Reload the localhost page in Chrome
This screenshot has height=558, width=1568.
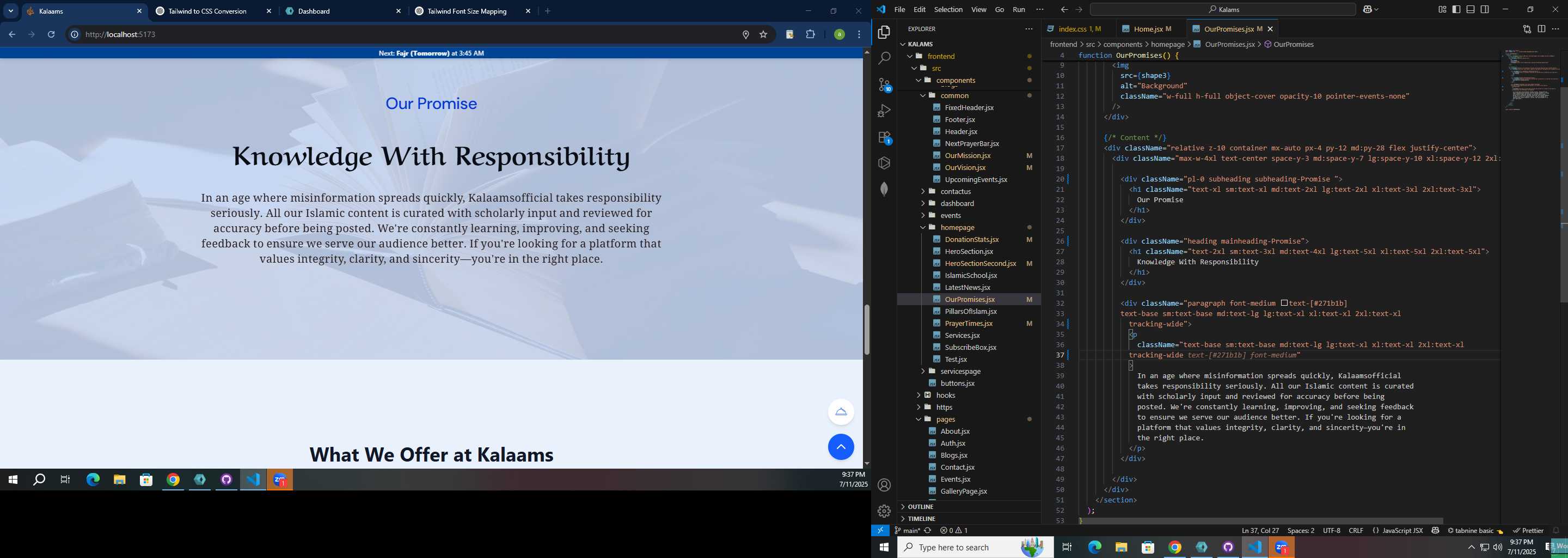click(51, 35)
